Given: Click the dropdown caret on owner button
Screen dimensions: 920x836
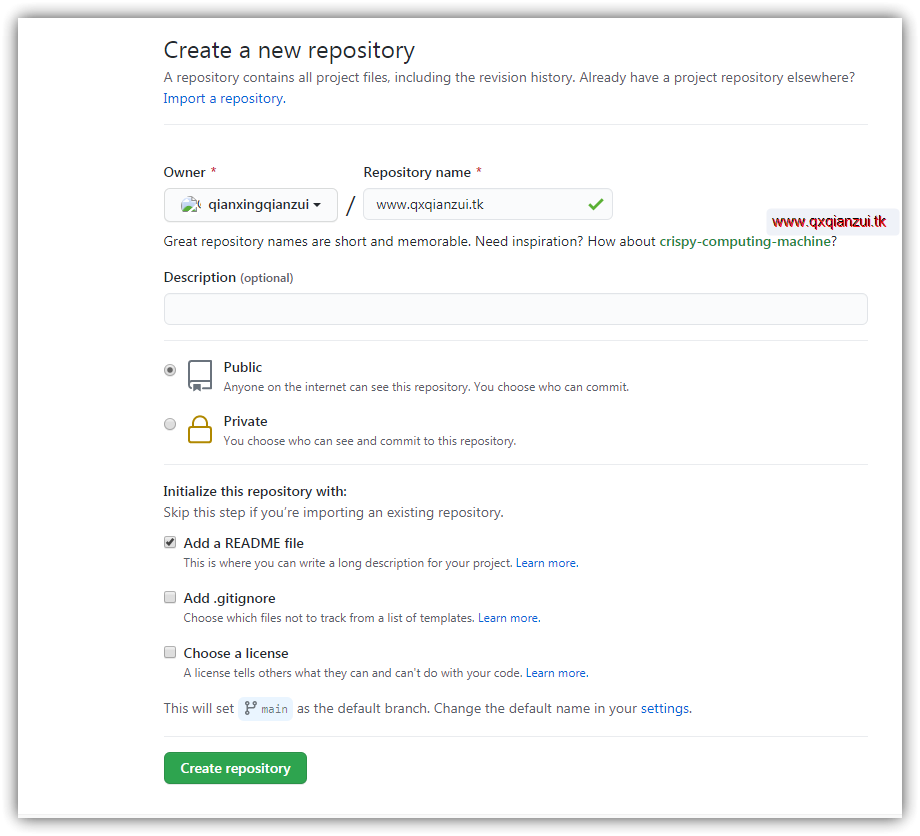Looking at the screenshot, I should tap(319, 205).
